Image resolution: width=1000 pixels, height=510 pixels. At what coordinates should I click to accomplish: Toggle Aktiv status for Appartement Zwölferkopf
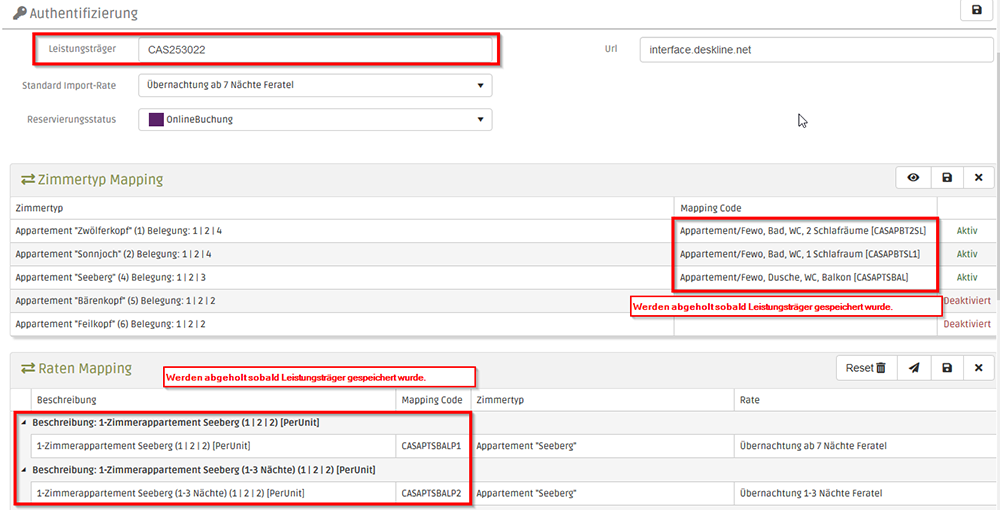click(x=966, y=231)
